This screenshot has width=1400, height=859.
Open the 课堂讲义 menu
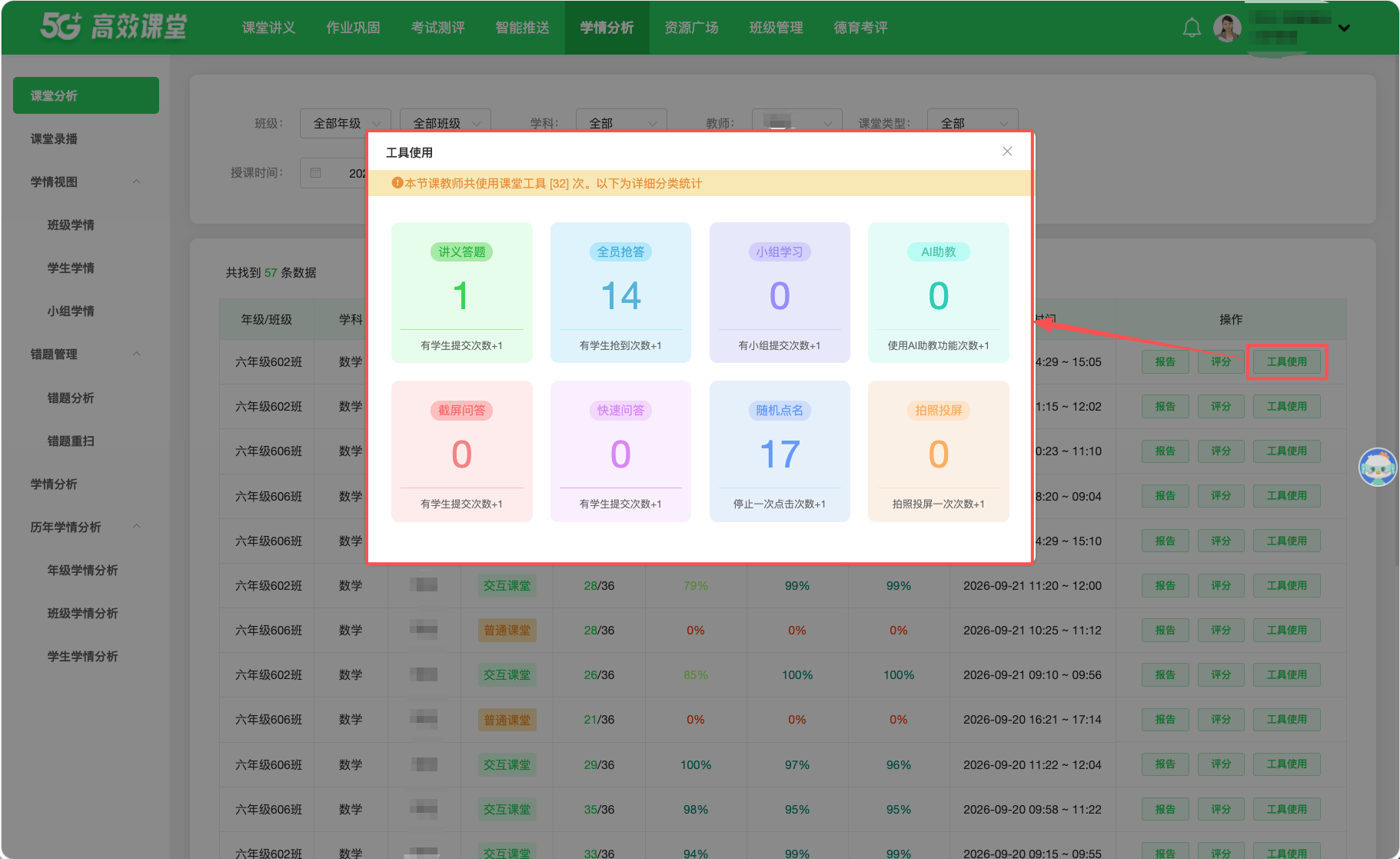268,28
